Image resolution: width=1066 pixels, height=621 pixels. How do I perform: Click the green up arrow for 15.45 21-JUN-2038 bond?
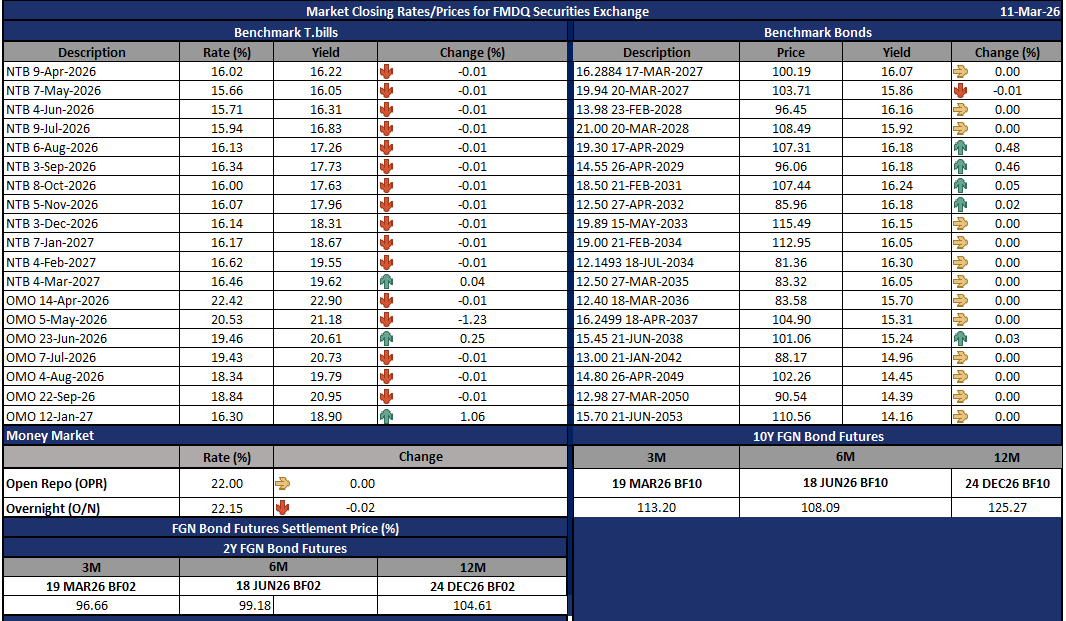[x=960, y=339]
